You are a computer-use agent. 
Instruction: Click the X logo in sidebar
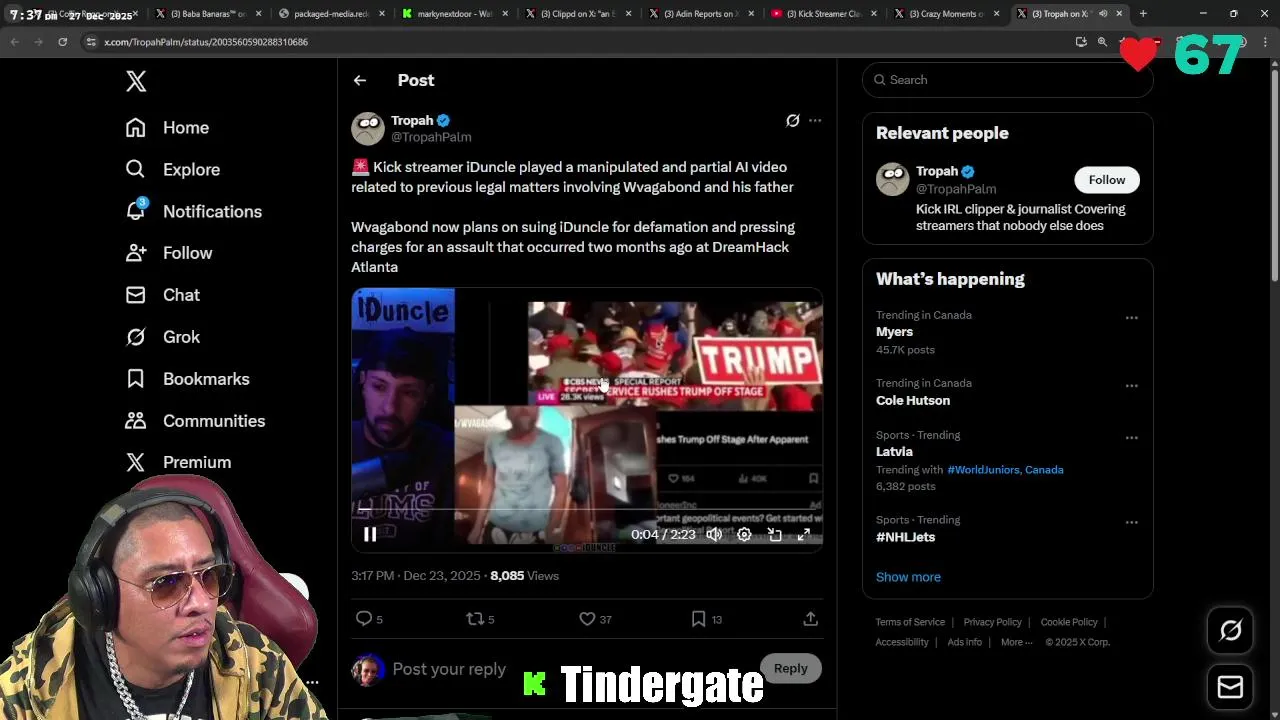136,81
